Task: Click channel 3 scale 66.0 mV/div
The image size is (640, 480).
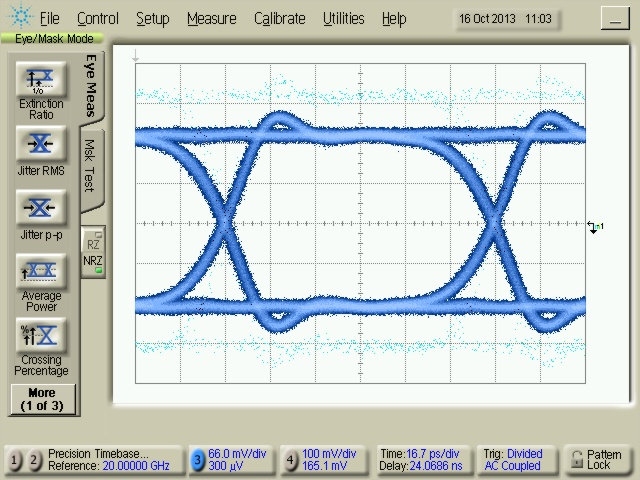Action: tap(237, 453)
